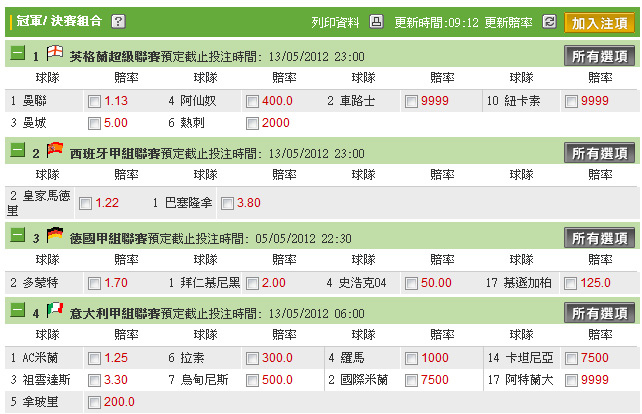Click the odds value 5.00 for 曼城
642x414 pixels.
click(116, 123)
